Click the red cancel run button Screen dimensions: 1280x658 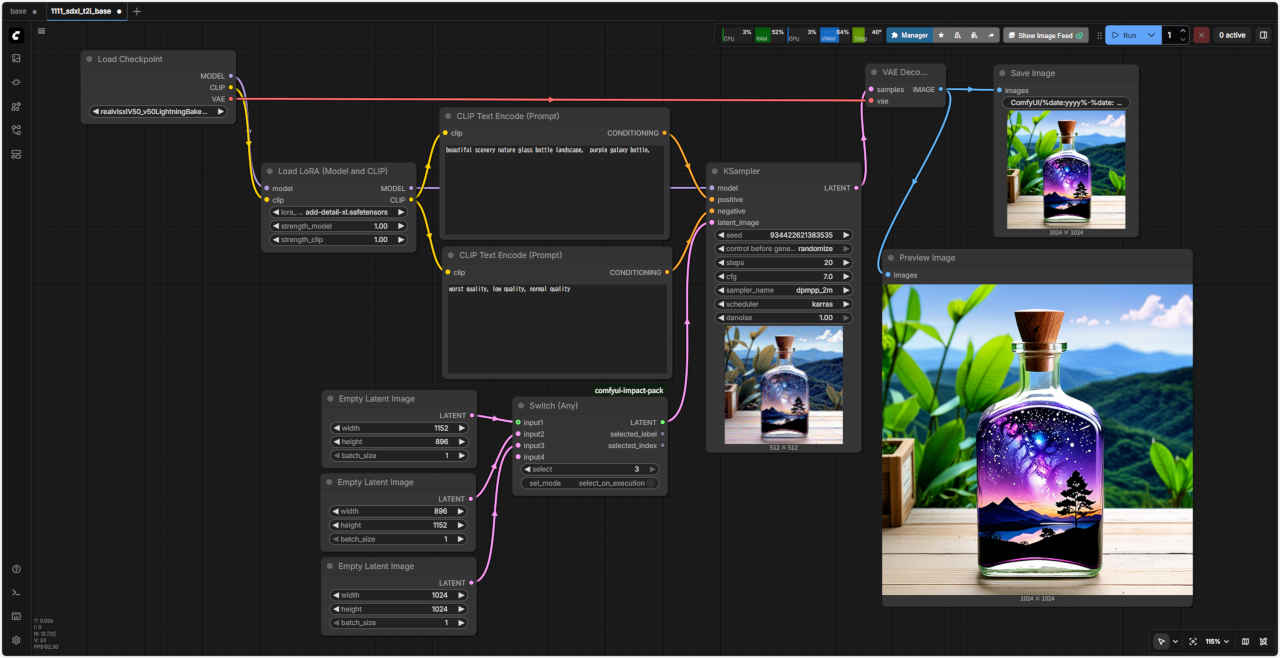pyautogui.click(x=1201, y=35)
